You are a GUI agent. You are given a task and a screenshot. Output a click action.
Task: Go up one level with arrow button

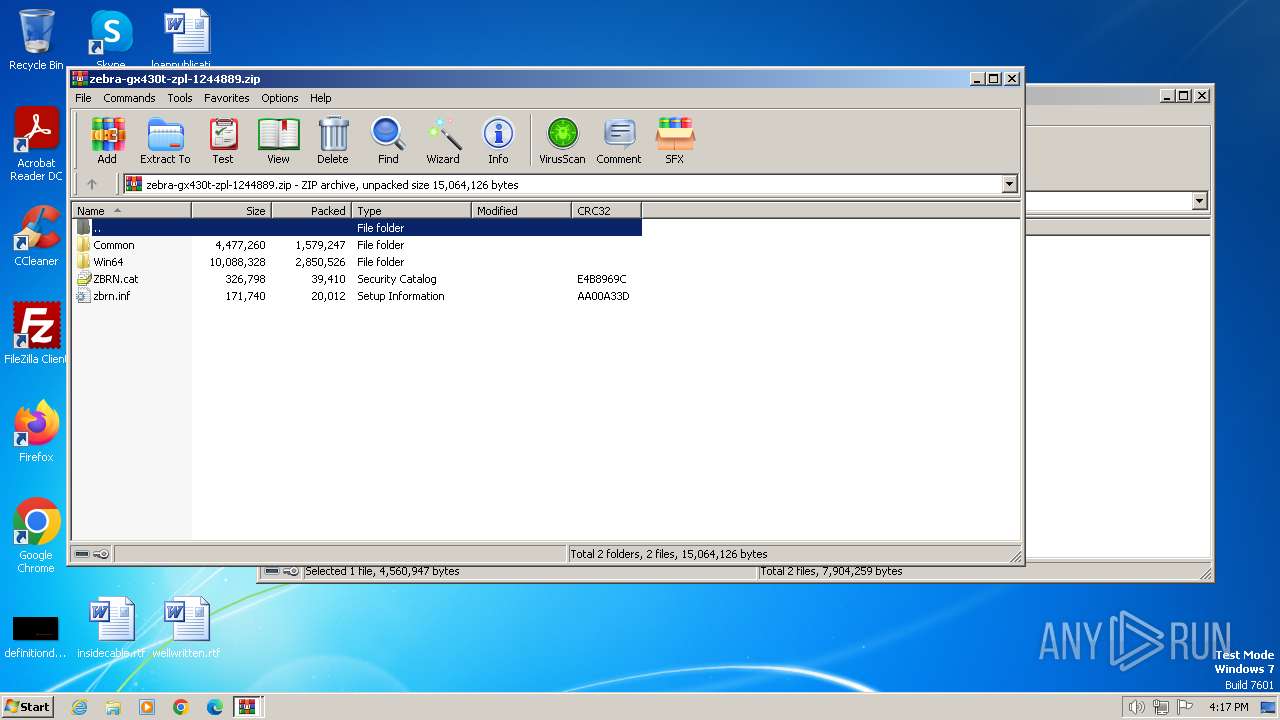click(92, 184)
